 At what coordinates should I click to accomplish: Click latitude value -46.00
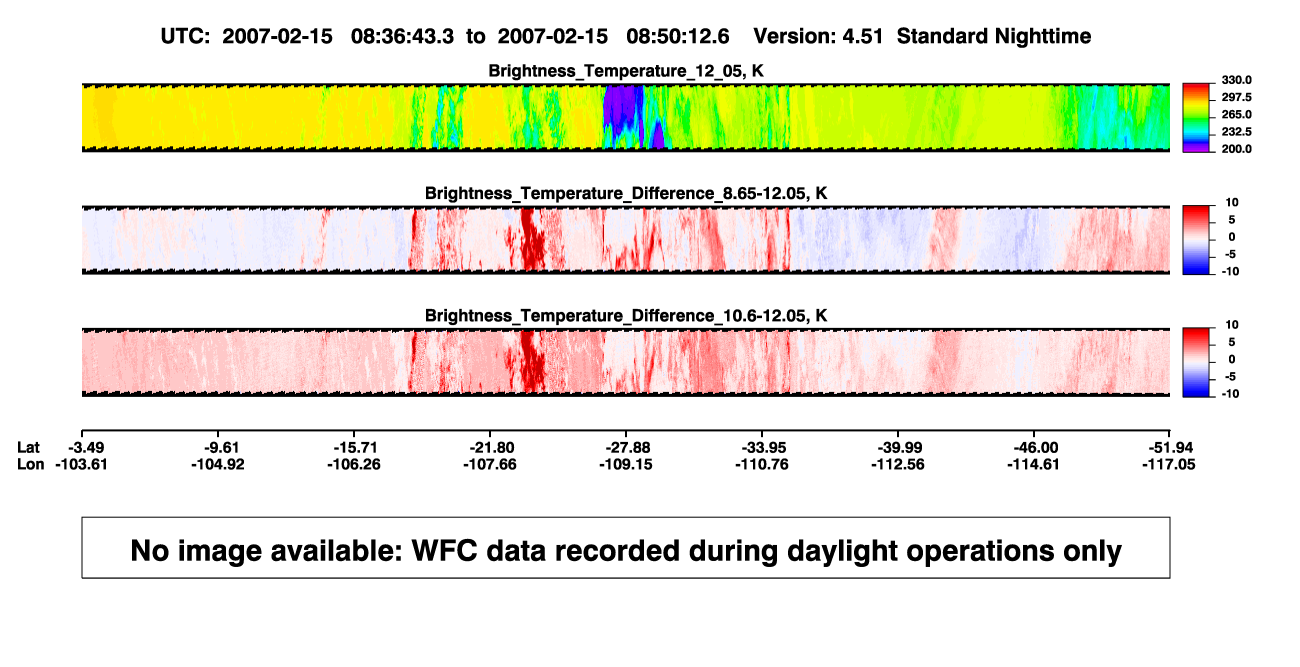[x=1035, y=447]
